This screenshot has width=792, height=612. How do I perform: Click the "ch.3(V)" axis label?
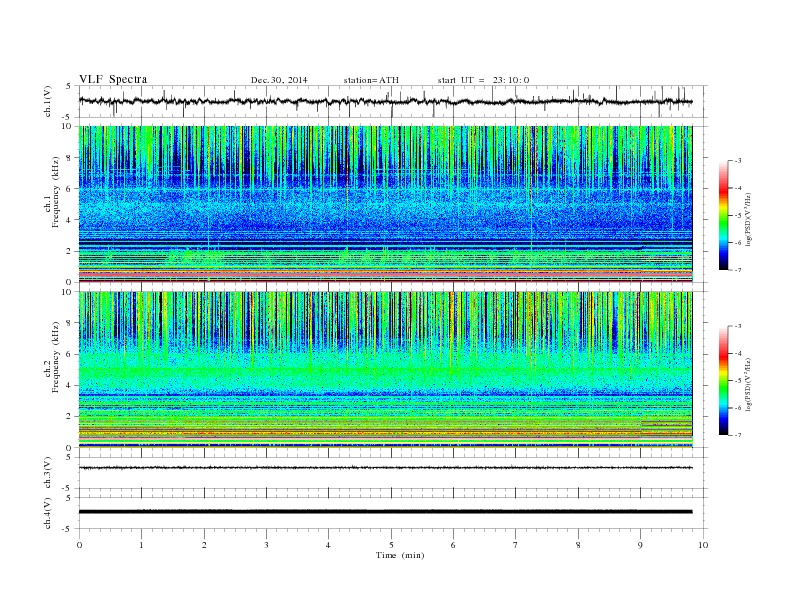pos(48,473)
